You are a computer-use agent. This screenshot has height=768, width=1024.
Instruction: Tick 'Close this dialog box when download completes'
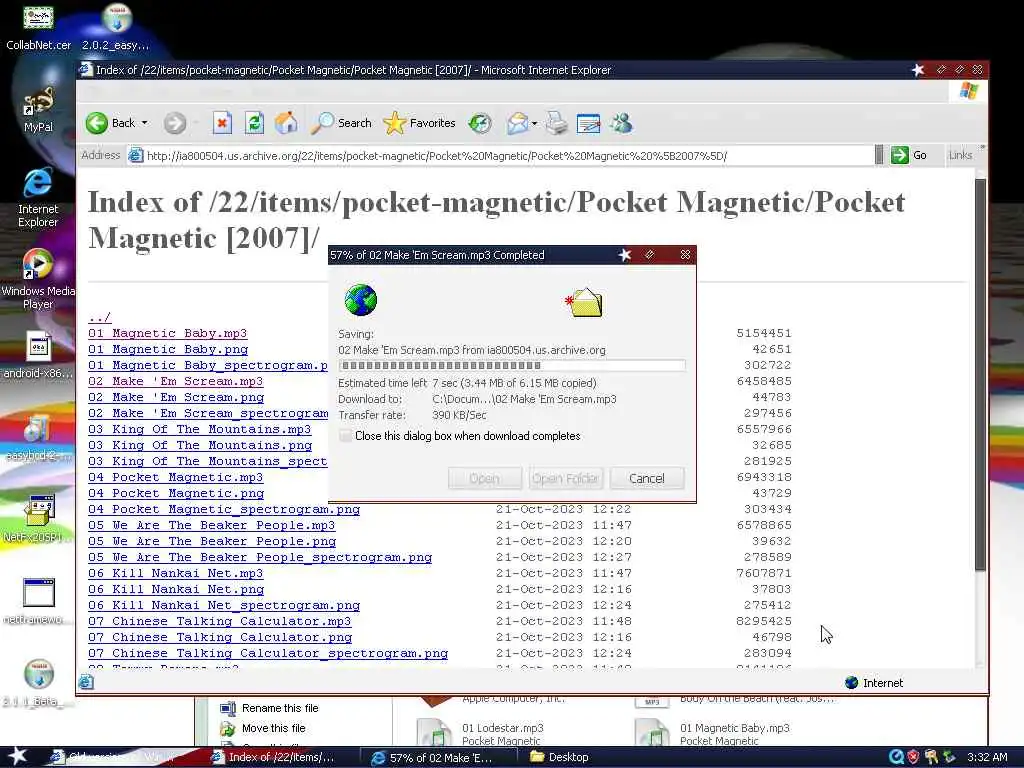345,436
